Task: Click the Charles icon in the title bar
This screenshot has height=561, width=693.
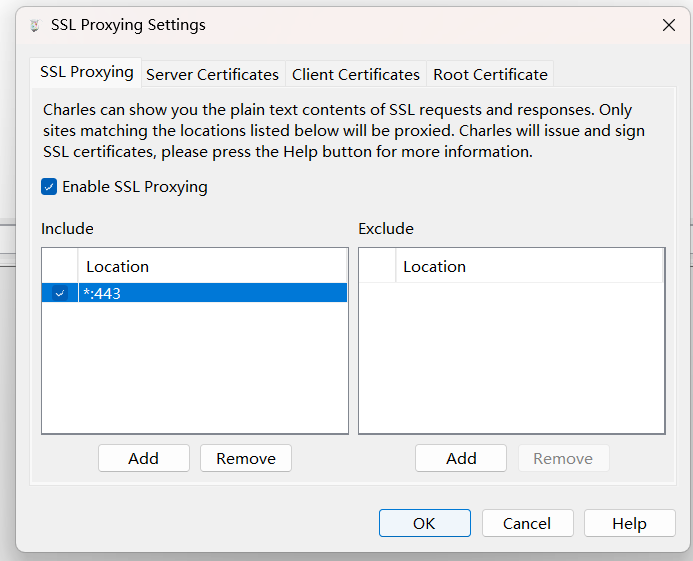Action: [34, 26]
